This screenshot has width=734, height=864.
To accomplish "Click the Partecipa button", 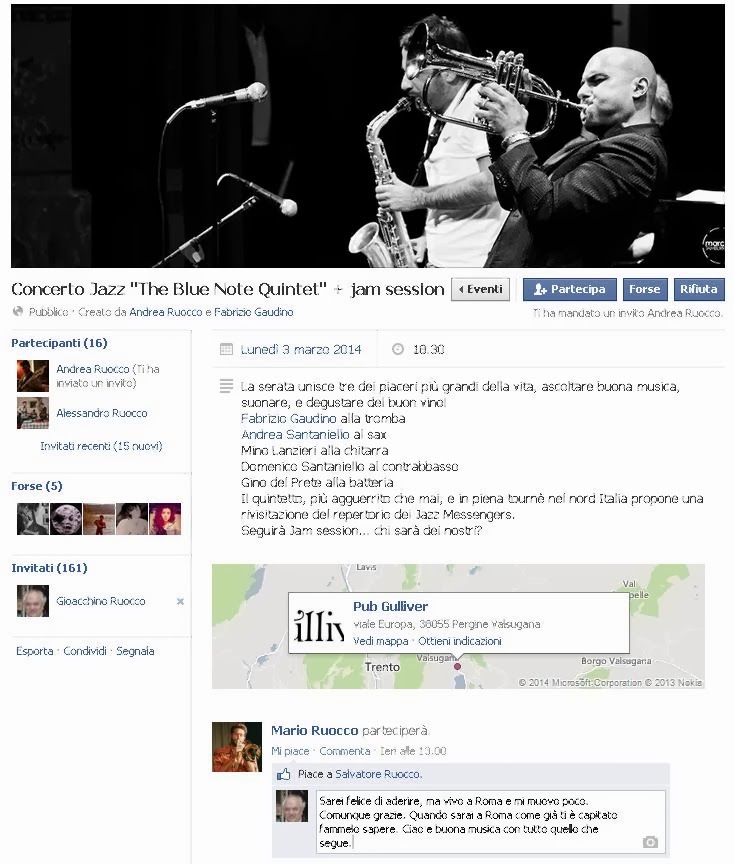I will pos(570,289).
